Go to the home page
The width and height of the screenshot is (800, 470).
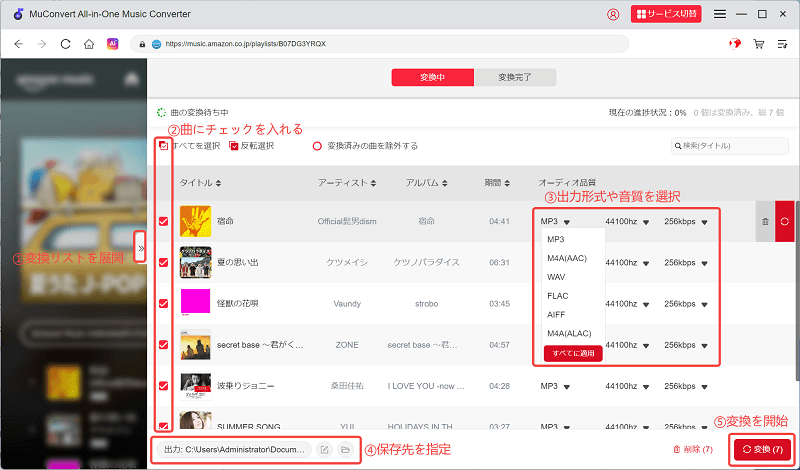[89, 44]
